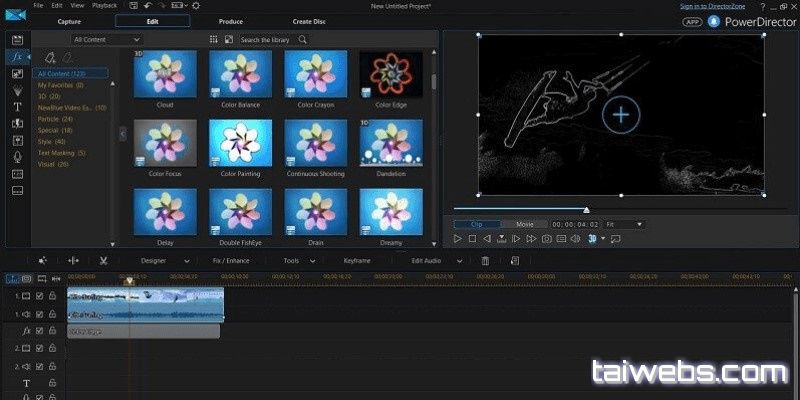The height and width of the screenshot is (400, 800).
Task: Click the preview Play button
Action: [x=458, y=239]
